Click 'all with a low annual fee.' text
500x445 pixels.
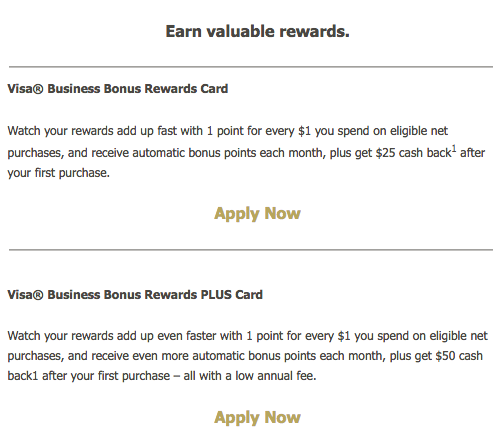tap(250, 376)
